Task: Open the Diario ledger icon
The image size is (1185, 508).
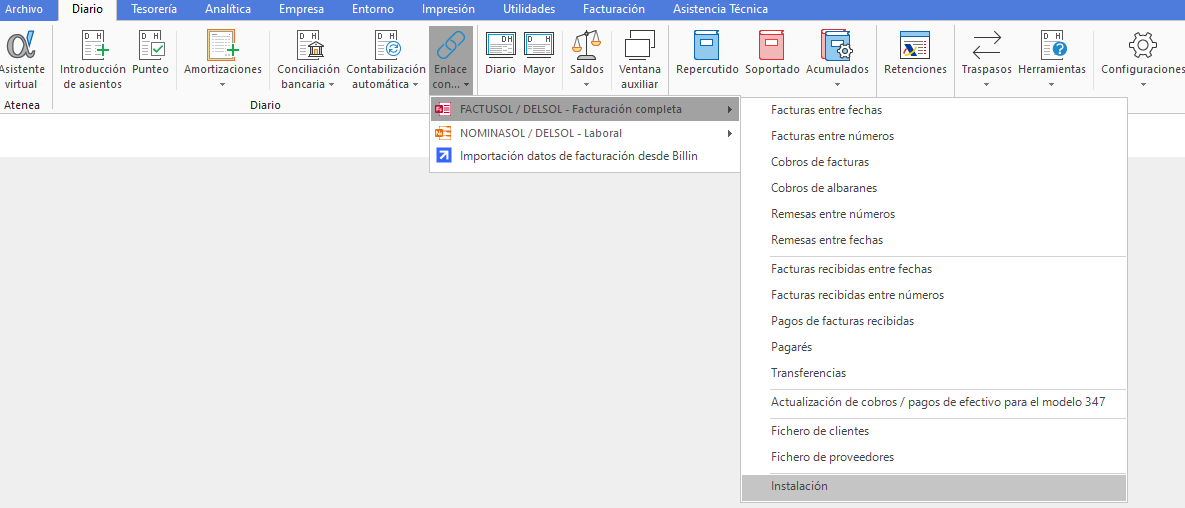Action: click(500, 45)
